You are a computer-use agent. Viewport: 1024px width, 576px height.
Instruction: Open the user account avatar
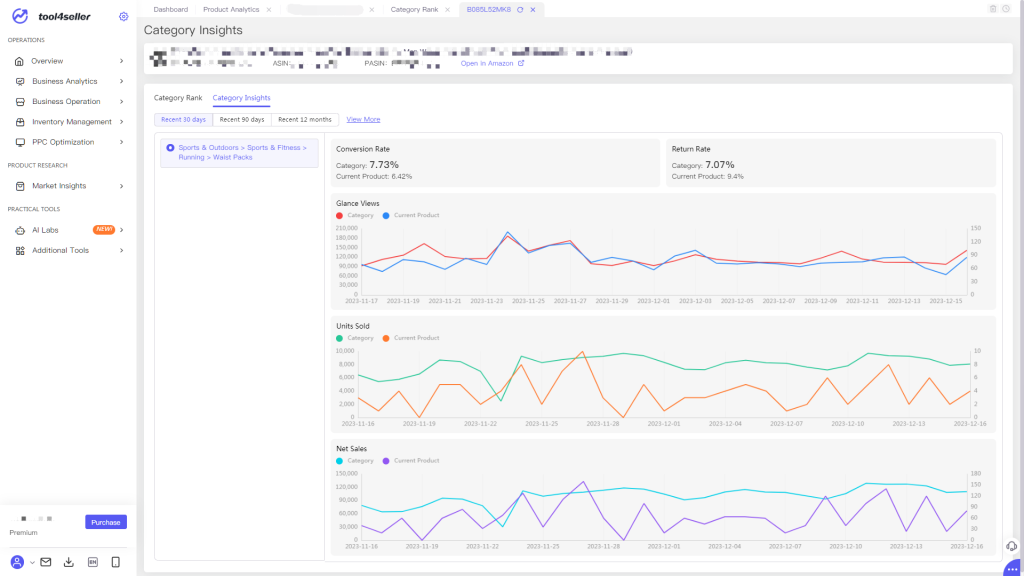[x=17, y=562]
